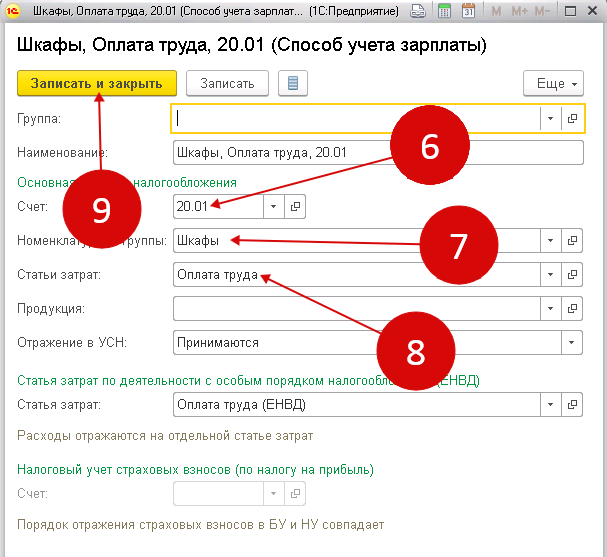Open the calculator from title bar
Viewport: 607px width, 557px height.
click(442, 13)
